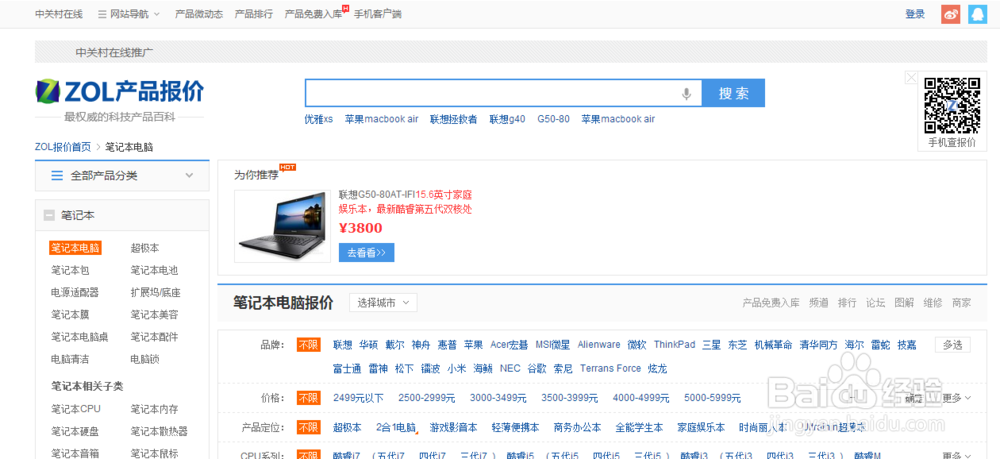Filter by brand 苹果

[473, 345]
